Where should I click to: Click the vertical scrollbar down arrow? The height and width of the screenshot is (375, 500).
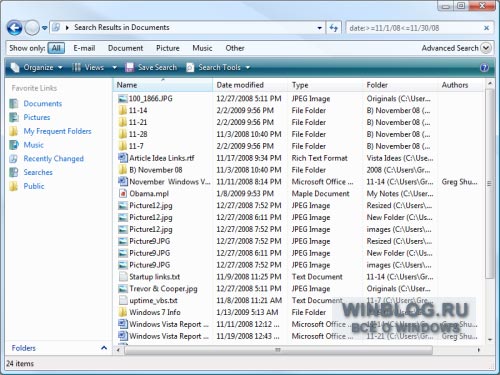[489, 340]
